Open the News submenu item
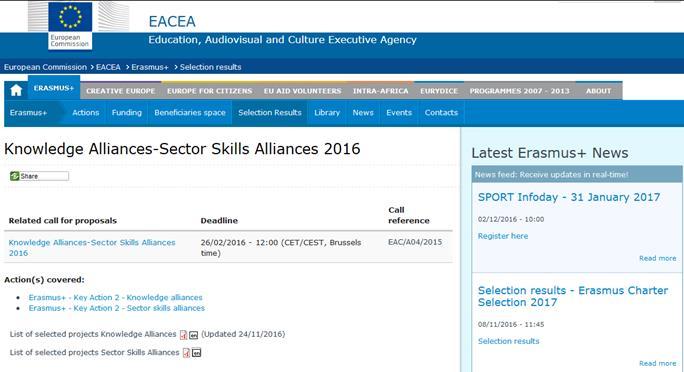The width and height of the screenshot is (684, 372). pyautogui.click(x=363, y=113)
